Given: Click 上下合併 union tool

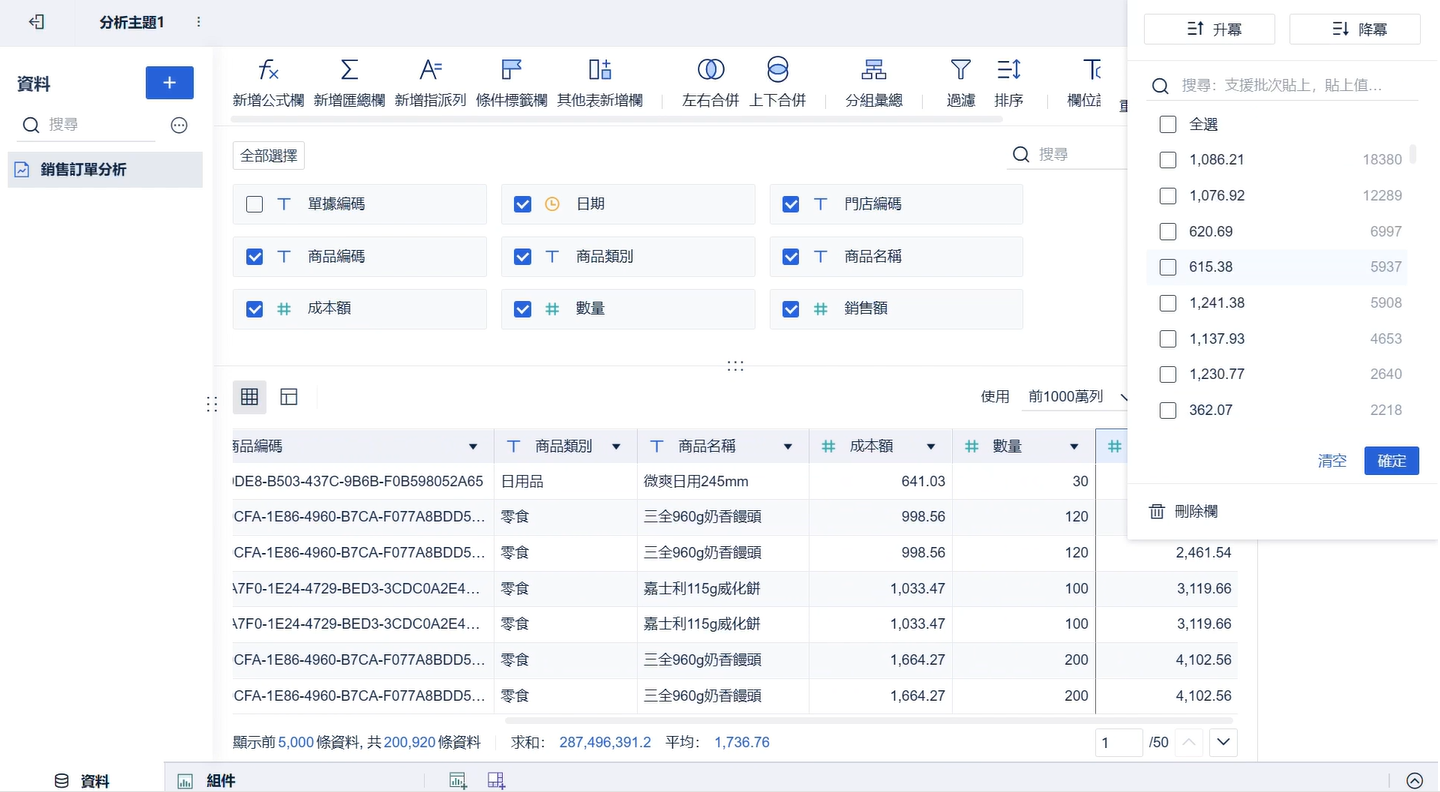Looking at the screenshot, I should tap(777, 82).
